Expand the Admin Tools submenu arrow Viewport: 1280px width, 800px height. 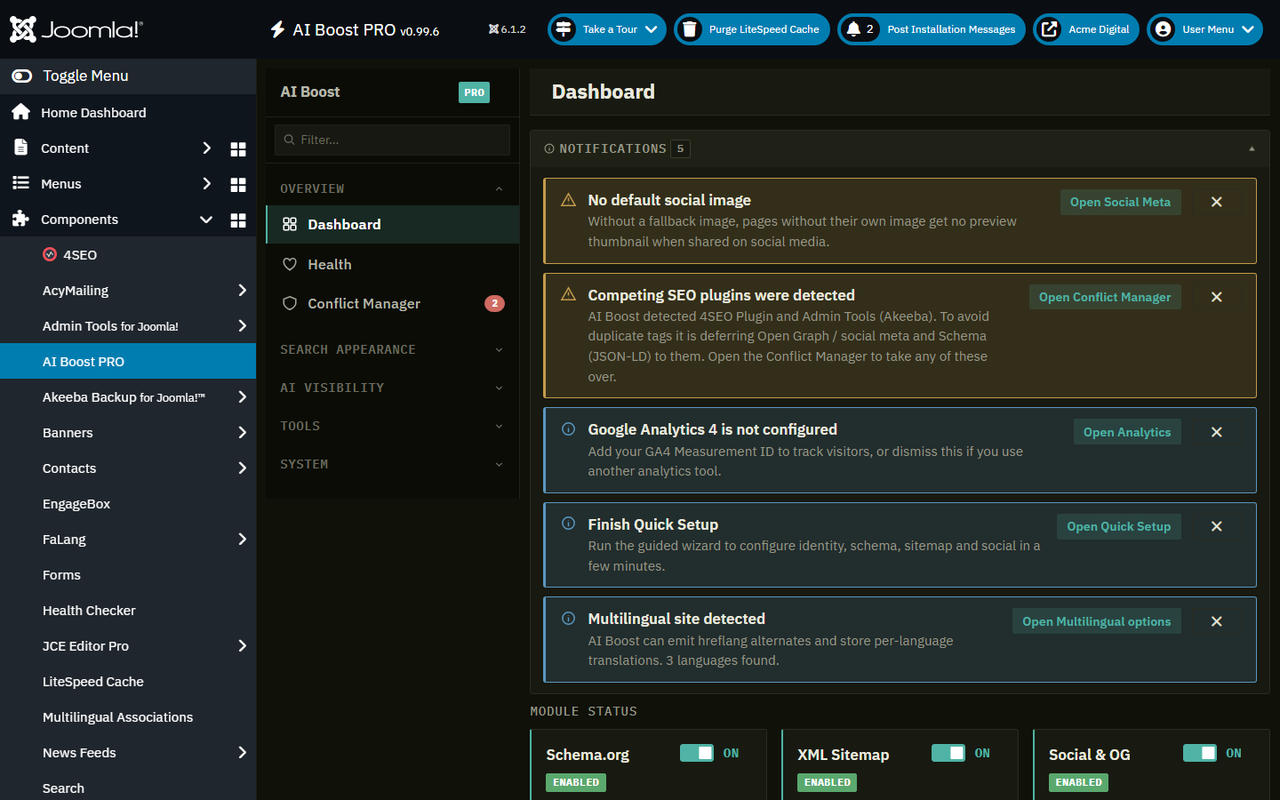point(242,326)
